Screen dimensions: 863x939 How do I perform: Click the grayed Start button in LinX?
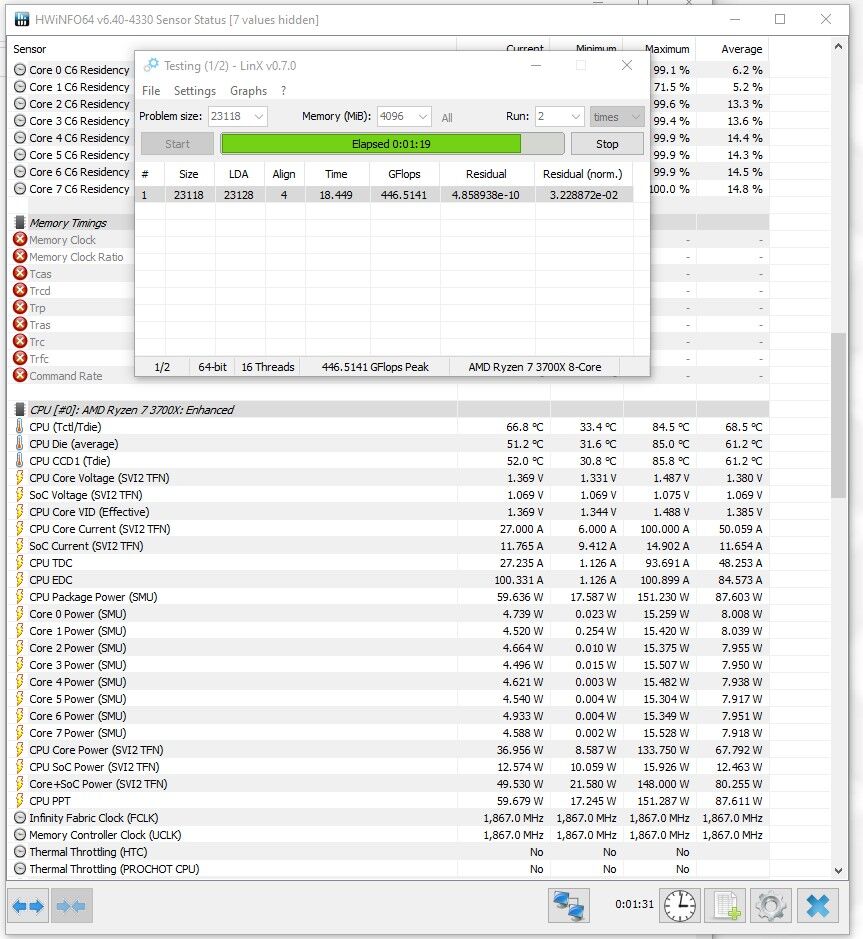[177, 144]
